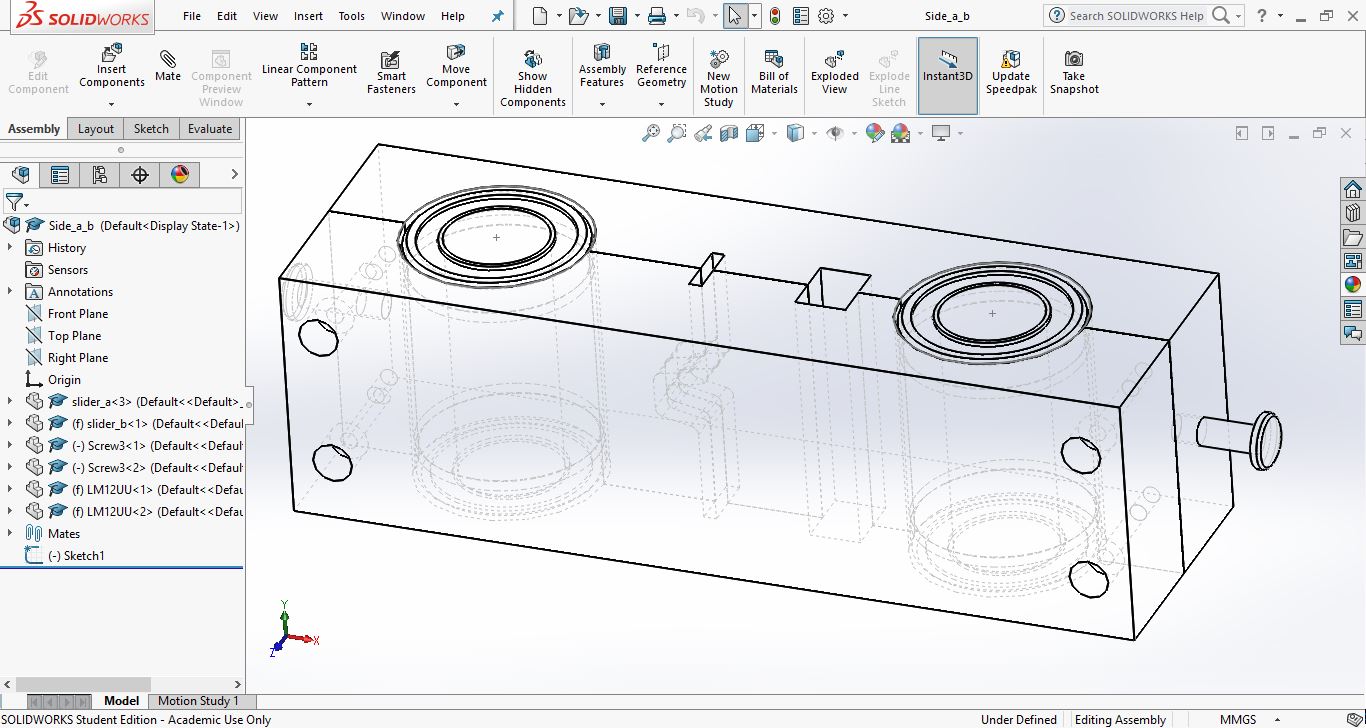
Task: Select Sensors in the feature tree
Action: (67, 269)
